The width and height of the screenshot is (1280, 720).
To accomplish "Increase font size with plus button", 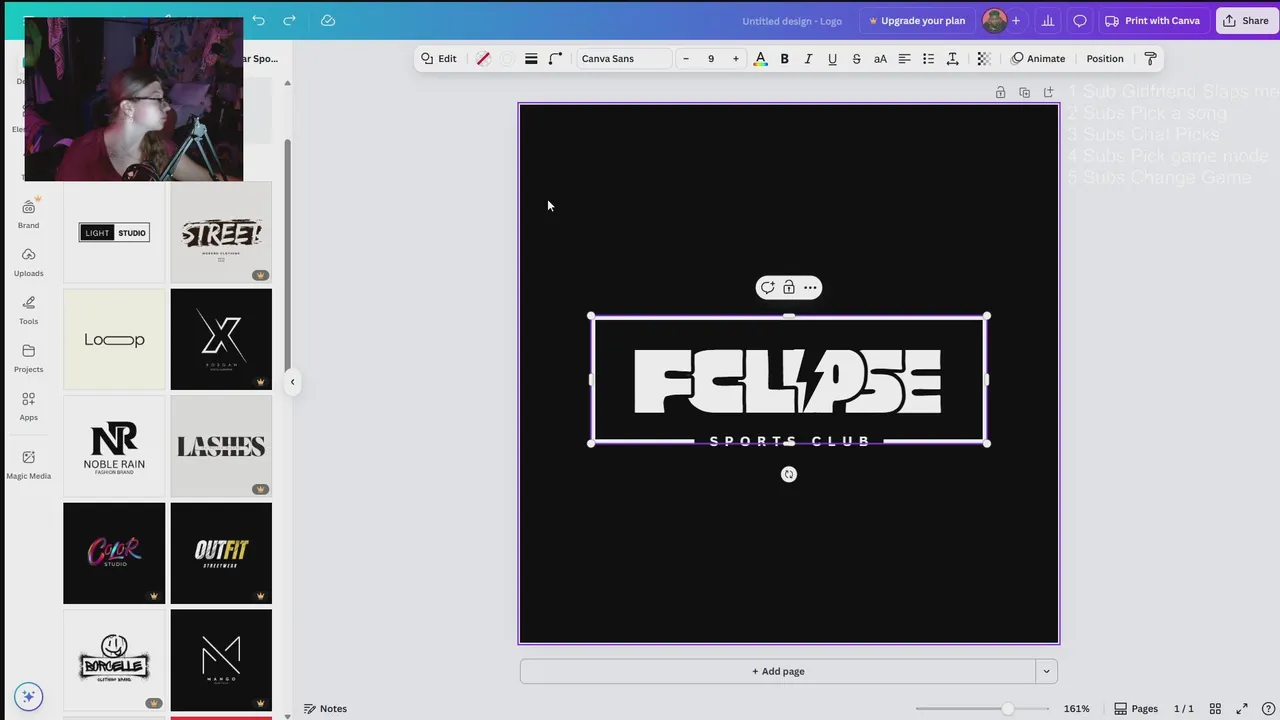I will pyautogui.click(x=736, y=59).
